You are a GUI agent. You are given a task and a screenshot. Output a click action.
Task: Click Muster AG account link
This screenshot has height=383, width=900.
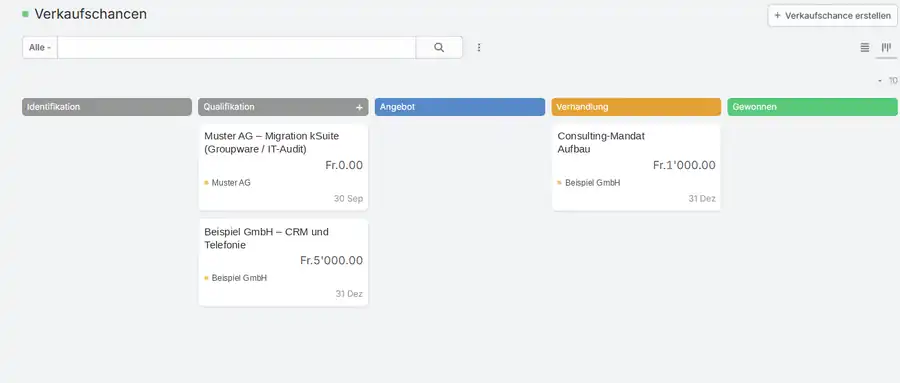click(x=231, y=183)
